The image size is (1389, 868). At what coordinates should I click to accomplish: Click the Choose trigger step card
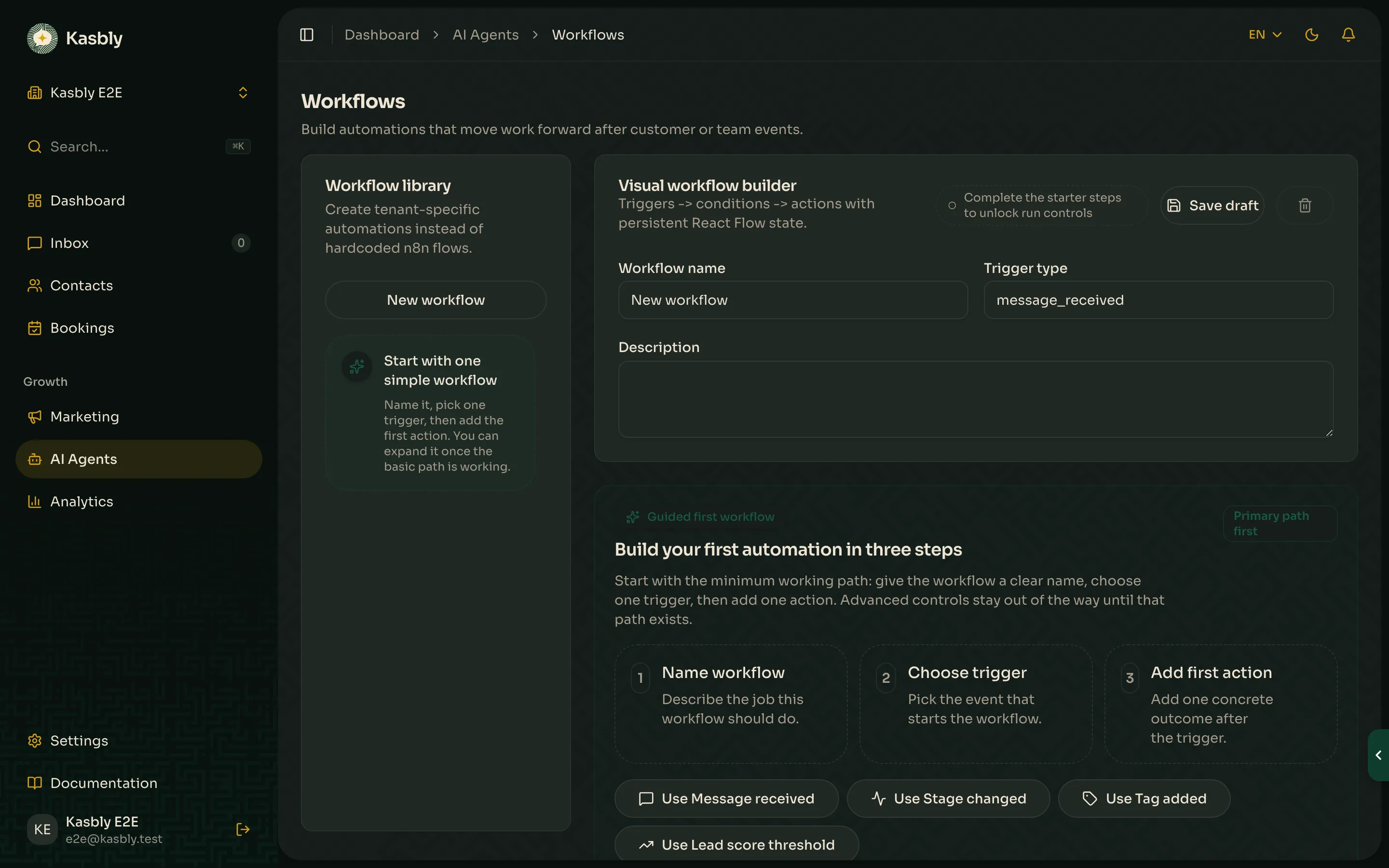tap(976, 704)
